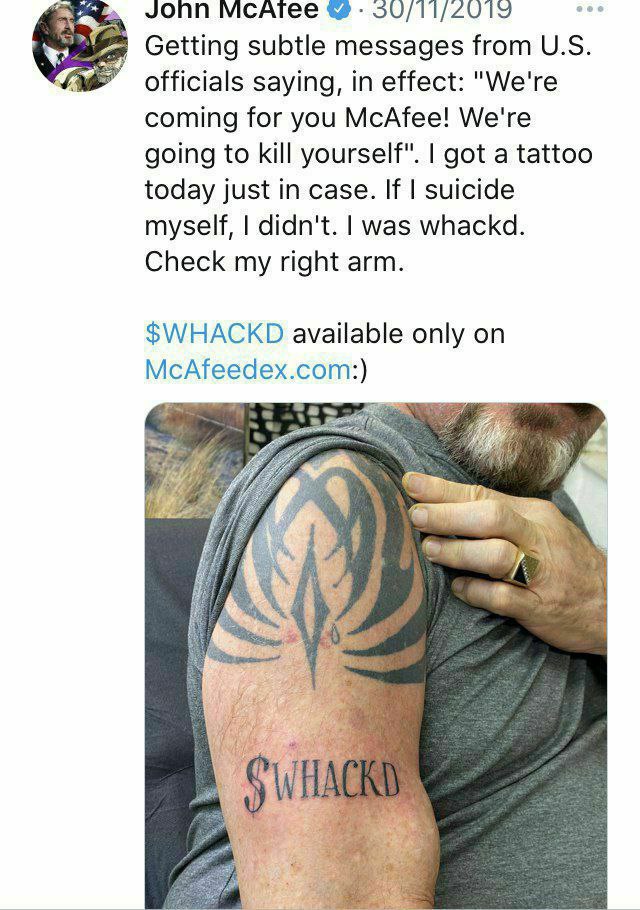Click the blue verified badge

(341, 9)
